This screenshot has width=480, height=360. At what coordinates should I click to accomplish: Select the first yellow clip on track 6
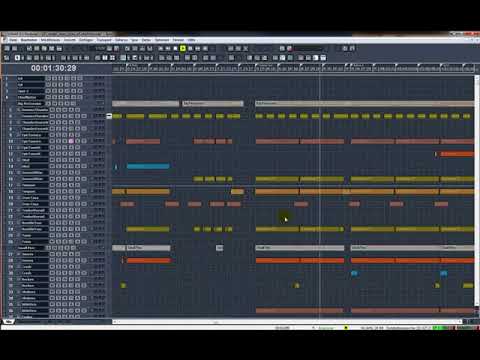click(x=117, y=116)
